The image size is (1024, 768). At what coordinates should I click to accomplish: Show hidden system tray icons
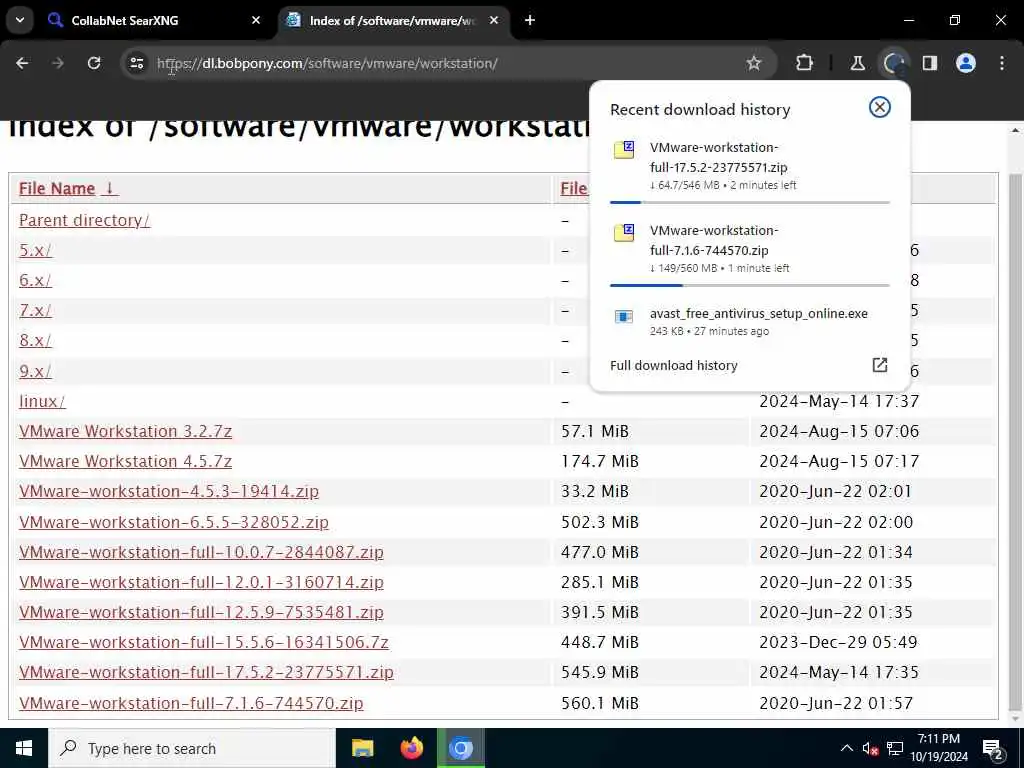[x=846, y=748]
